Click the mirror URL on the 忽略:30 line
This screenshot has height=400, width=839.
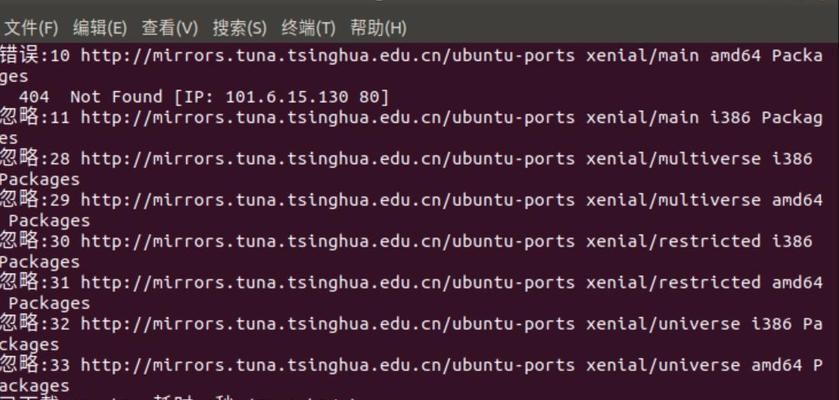327,241
